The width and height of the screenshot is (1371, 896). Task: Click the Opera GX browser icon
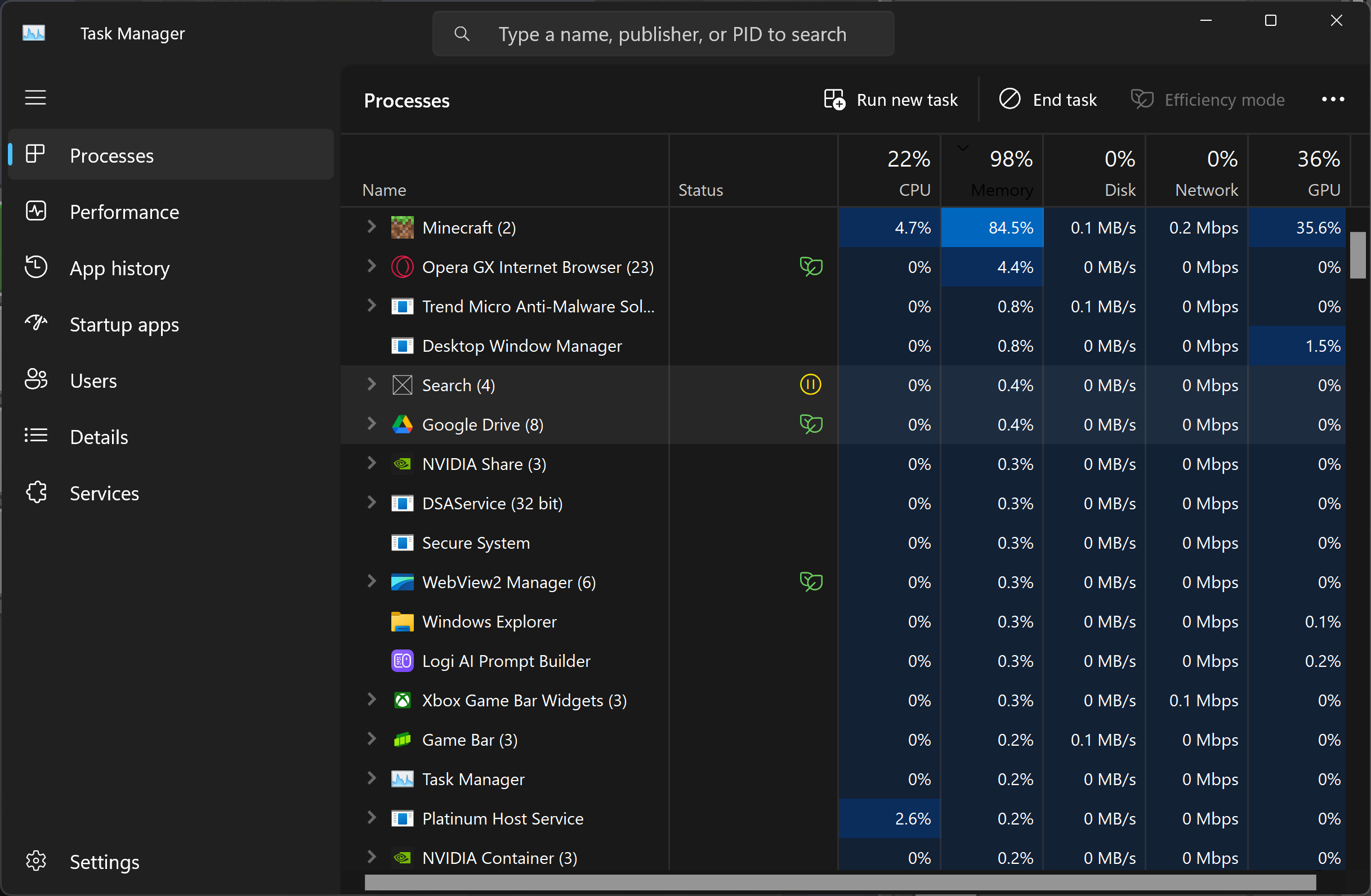tap(402, 267)
